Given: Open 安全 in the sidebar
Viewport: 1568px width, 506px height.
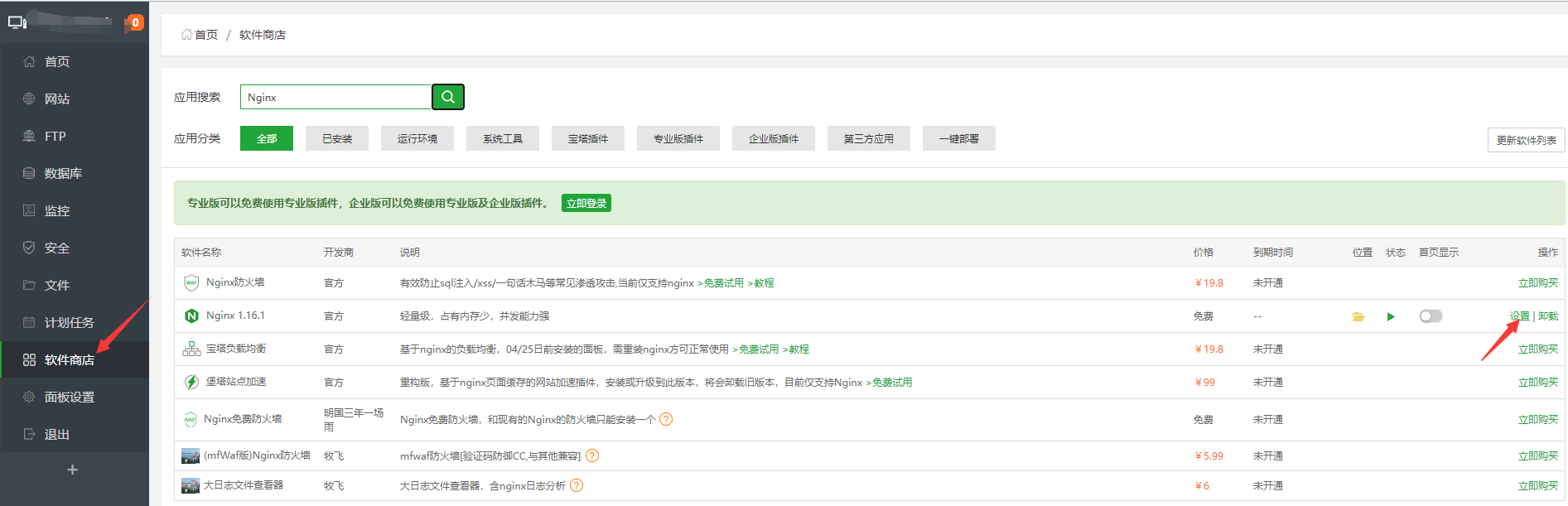Looking at the screenshot, I should point(75,248).
